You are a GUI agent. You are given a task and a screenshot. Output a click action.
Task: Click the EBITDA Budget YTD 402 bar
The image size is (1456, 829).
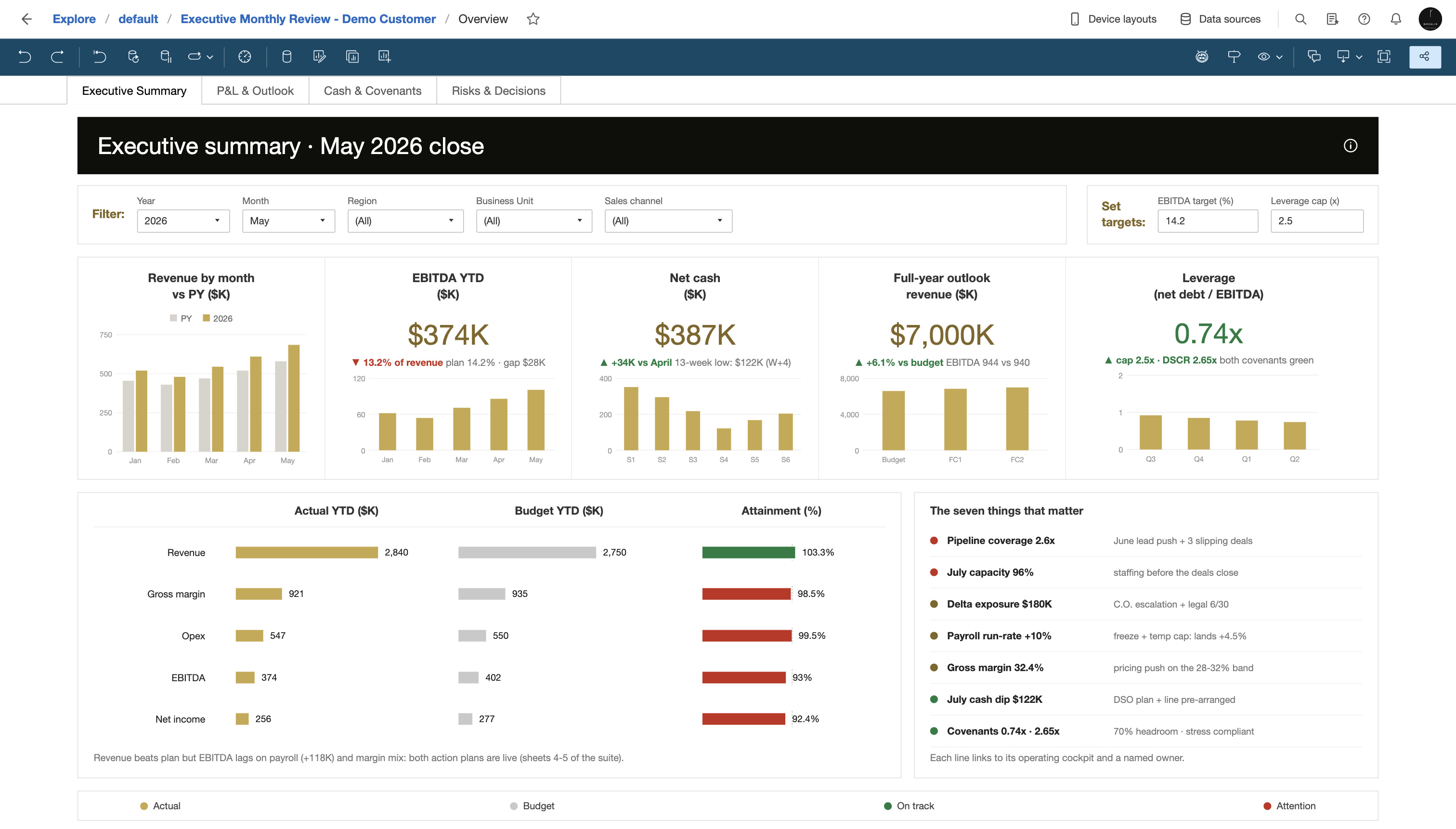[x=468, y=677]
